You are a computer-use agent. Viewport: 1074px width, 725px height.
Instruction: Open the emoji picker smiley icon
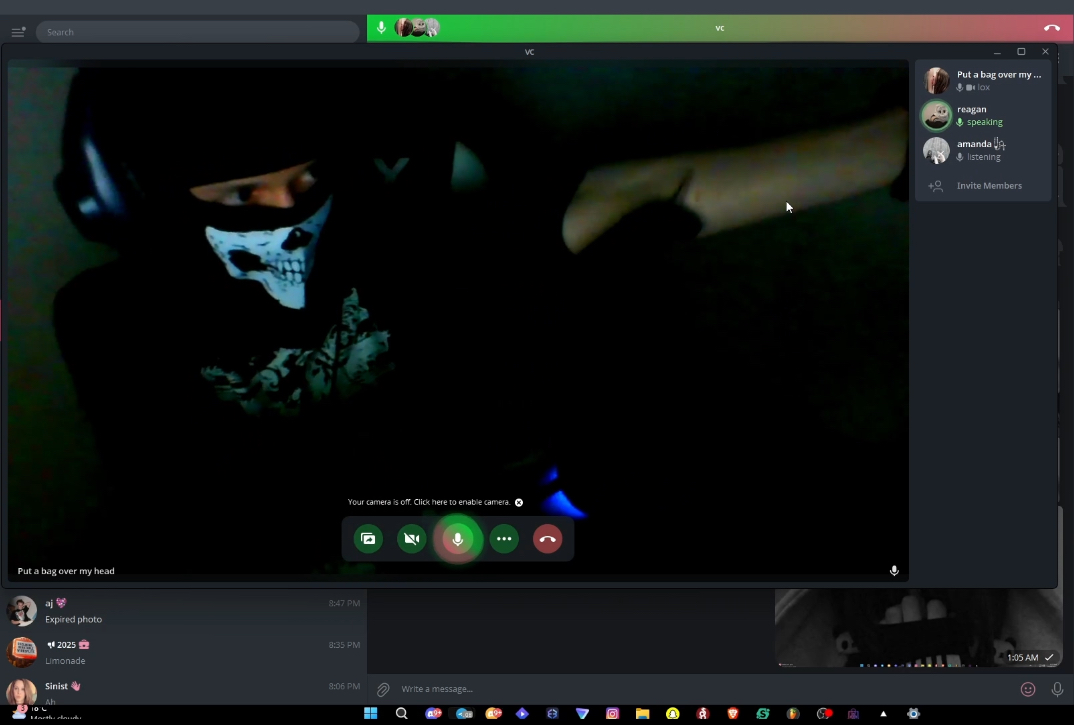point(1028,689)
